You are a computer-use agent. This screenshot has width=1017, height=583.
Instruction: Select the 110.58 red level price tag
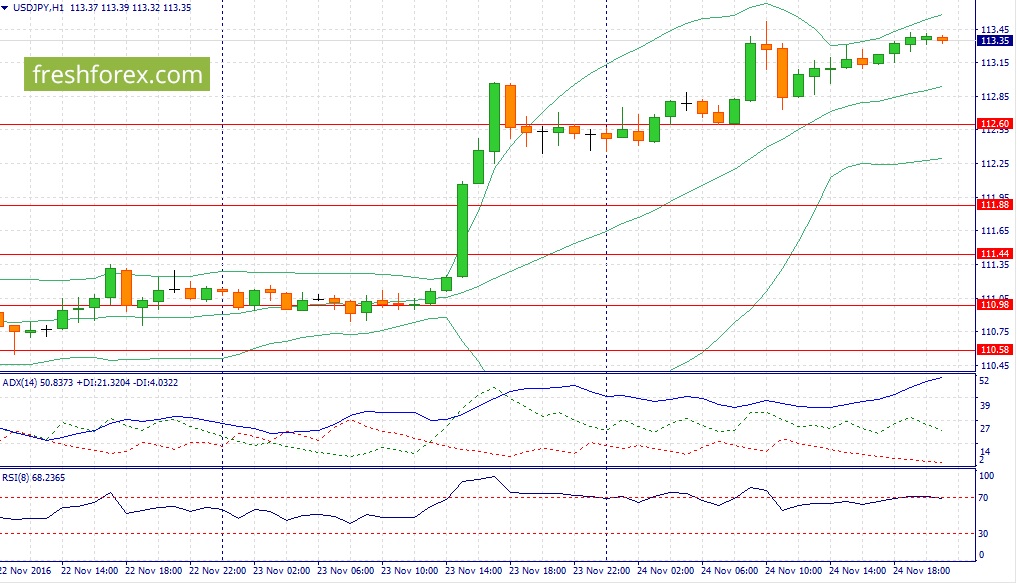click(994, 350)
